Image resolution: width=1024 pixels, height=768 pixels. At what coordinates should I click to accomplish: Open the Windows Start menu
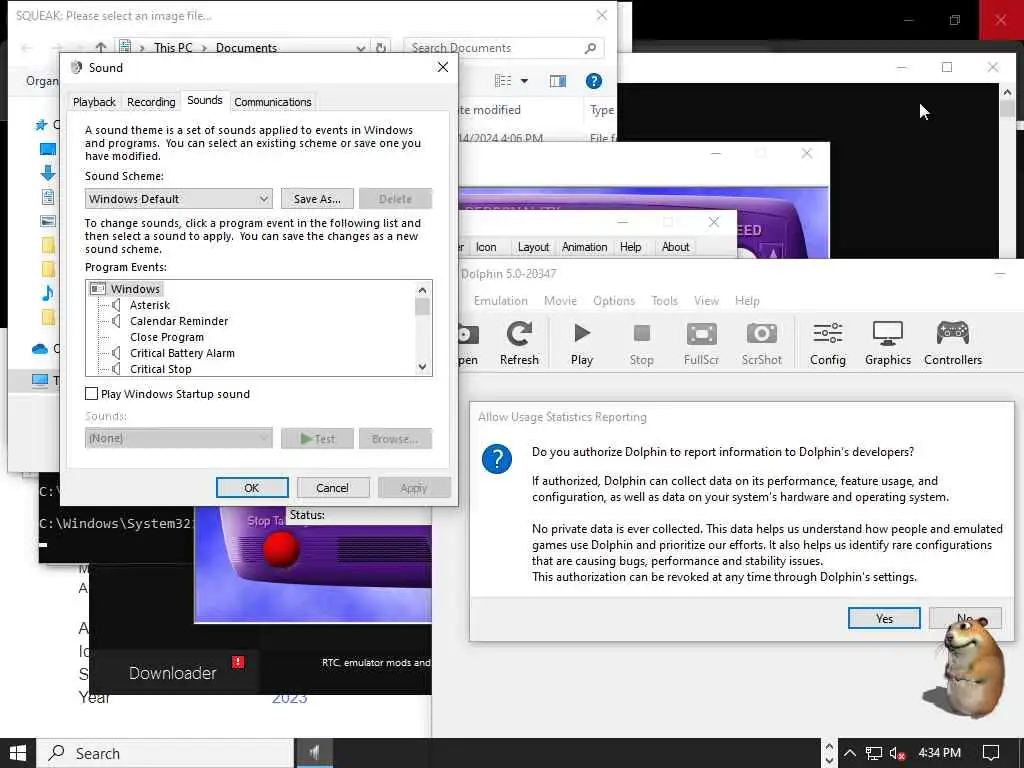tap(18, 753)
